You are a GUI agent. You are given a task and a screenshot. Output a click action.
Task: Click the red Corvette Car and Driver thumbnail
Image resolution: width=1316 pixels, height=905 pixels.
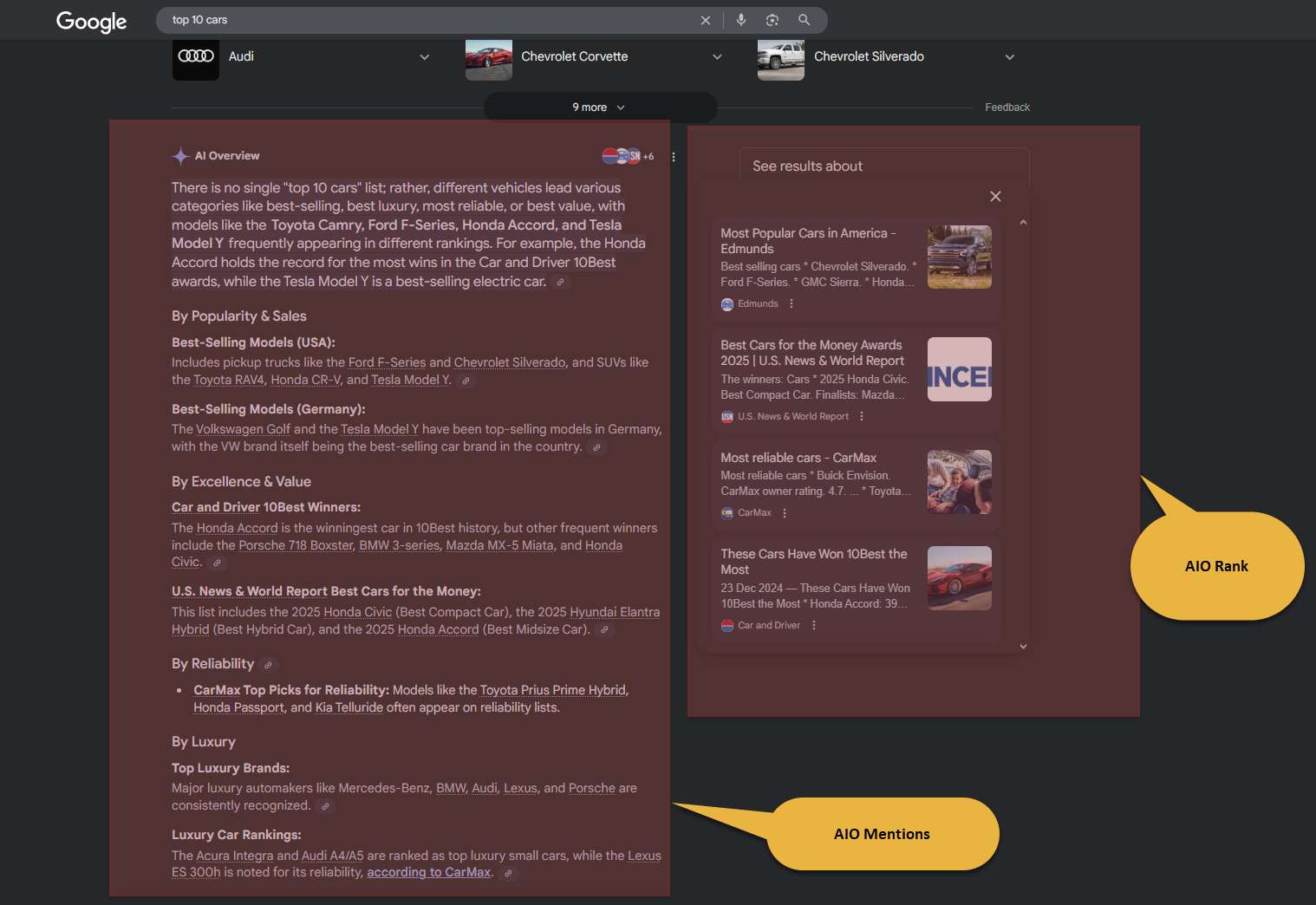click(959, 578)
